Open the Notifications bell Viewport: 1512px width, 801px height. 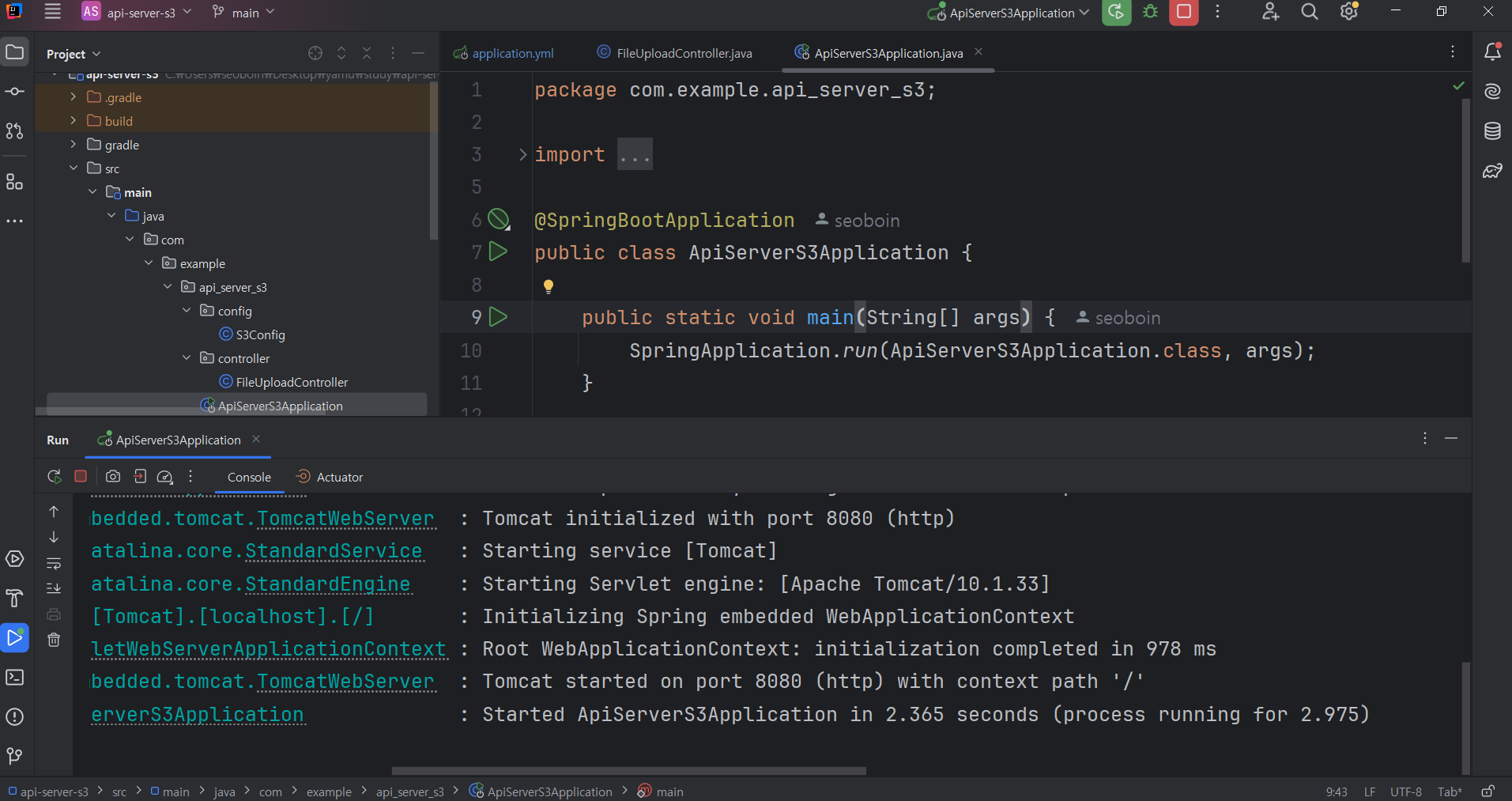coord(1492,52)
